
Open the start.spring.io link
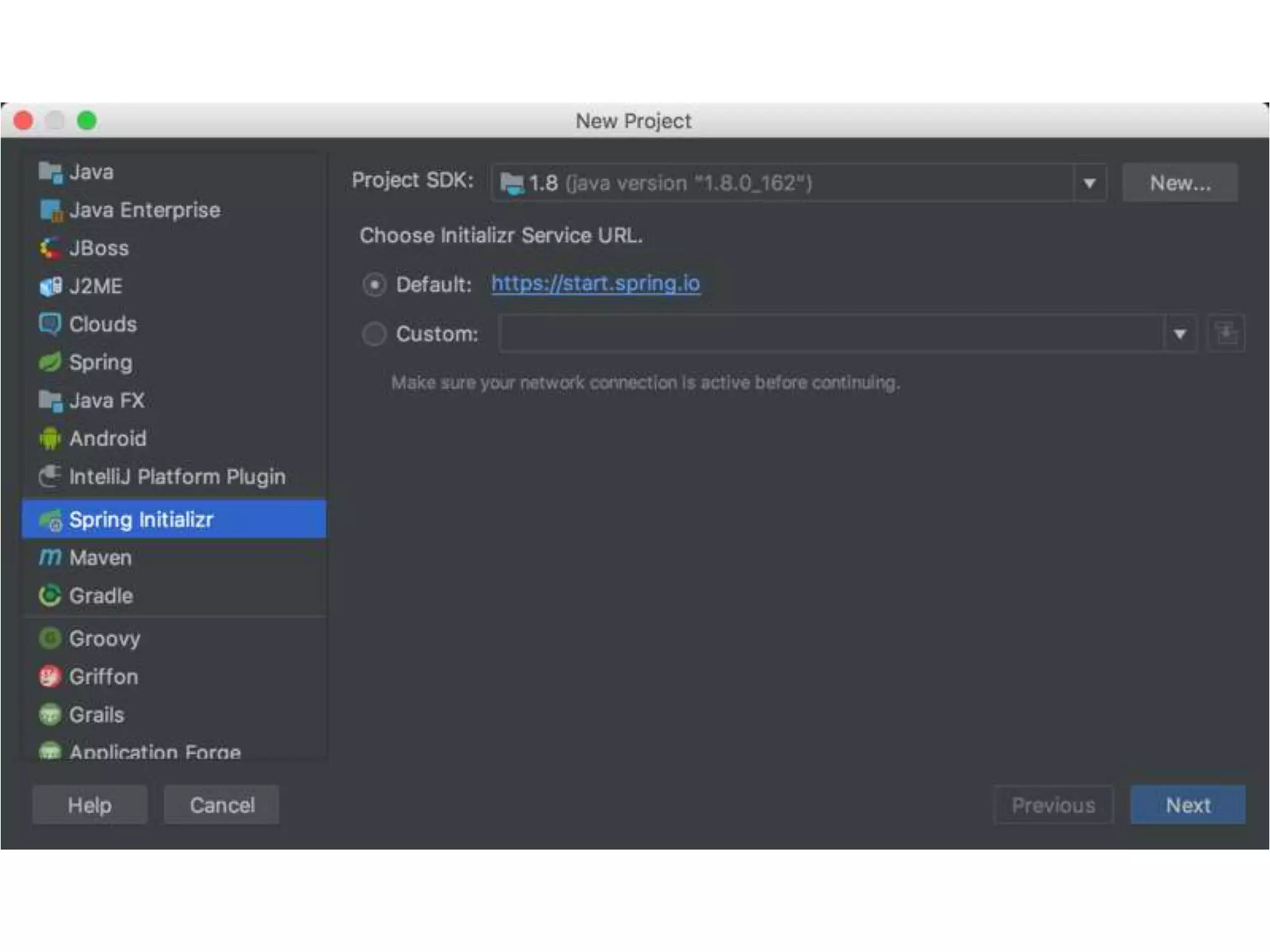pyautogui.click(x=595, y=284)
